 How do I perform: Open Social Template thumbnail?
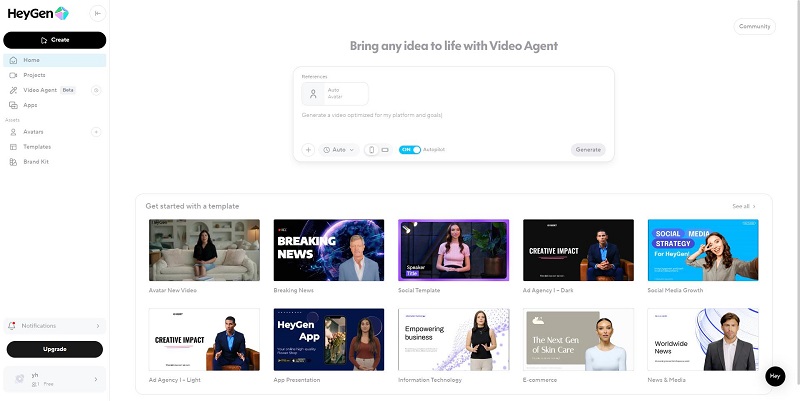454,250
